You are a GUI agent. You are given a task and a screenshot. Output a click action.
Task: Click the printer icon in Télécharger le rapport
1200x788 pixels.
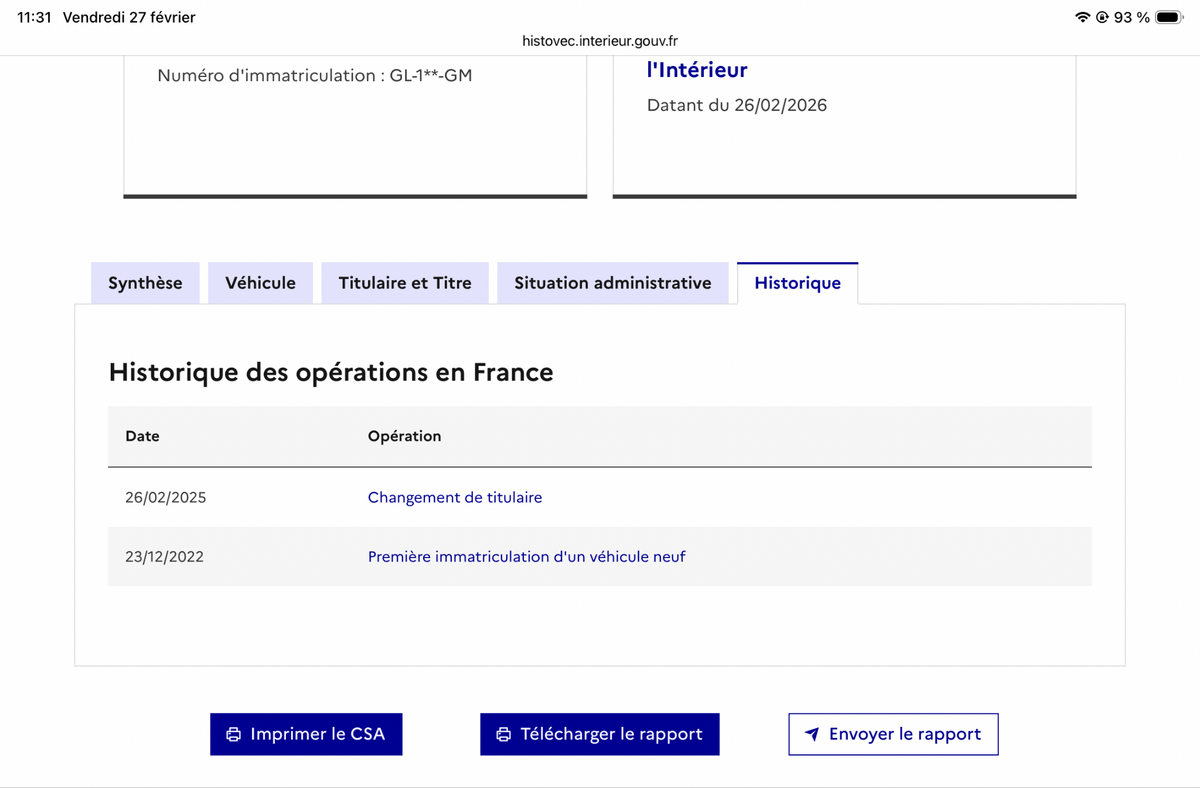(504, 735)
